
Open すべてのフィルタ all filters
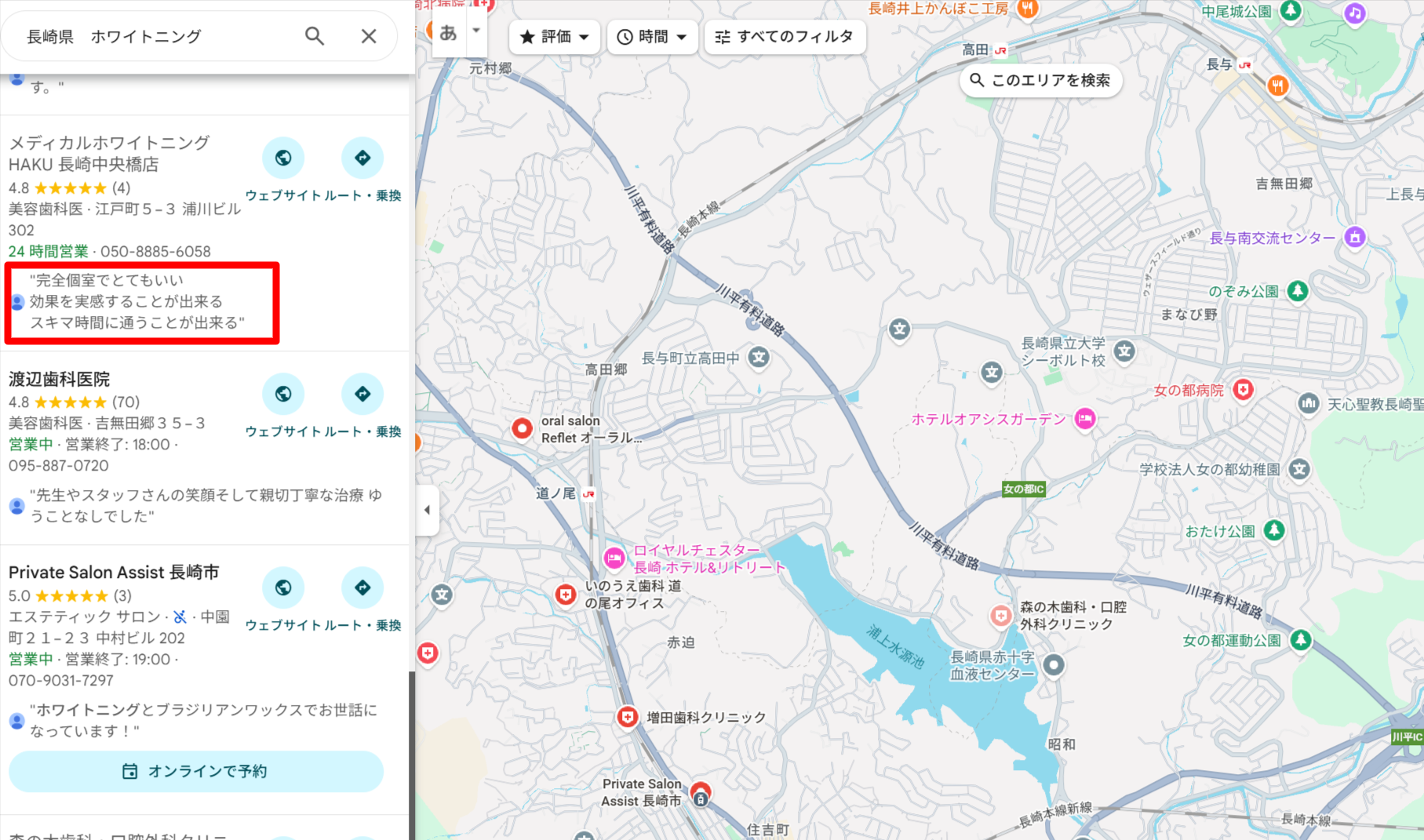click(785, 37)
